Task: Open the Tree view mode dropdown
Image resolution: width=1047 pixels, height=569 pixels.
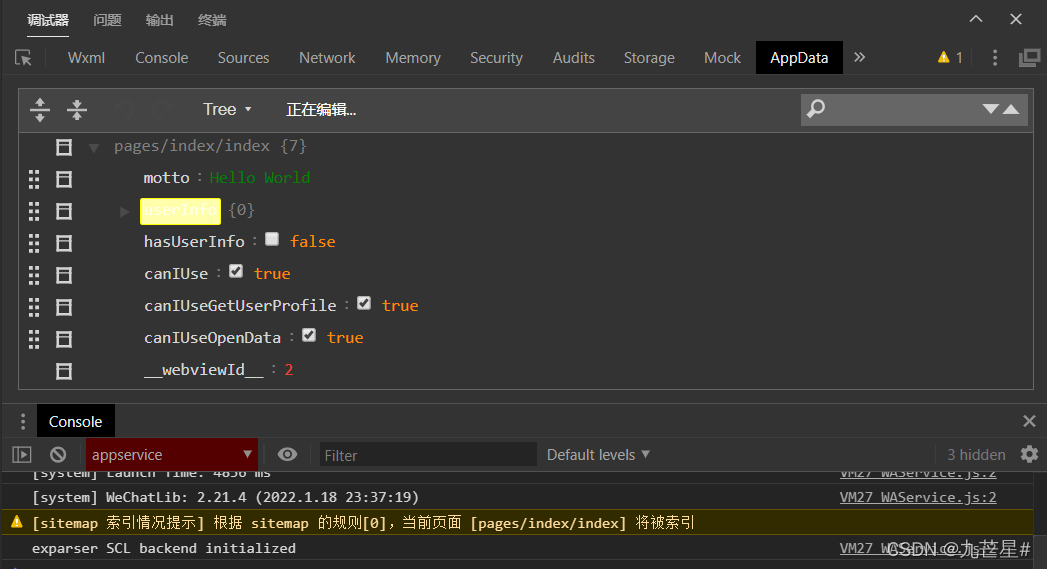Action: coord(227,109)
